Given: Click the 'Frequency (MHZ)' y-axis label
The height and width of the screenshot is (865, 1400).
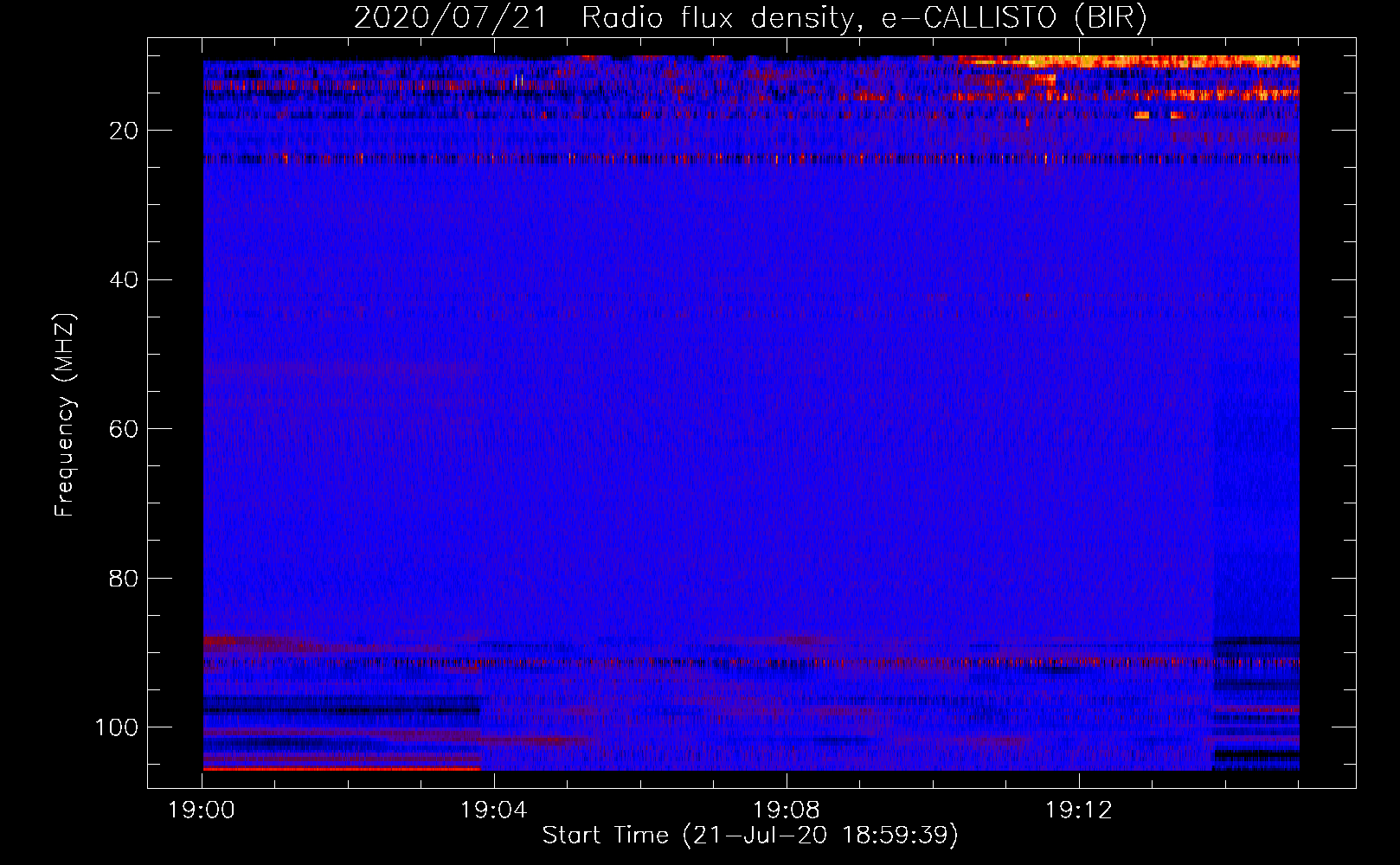Looking at the screenshot, I should (65, 414).
